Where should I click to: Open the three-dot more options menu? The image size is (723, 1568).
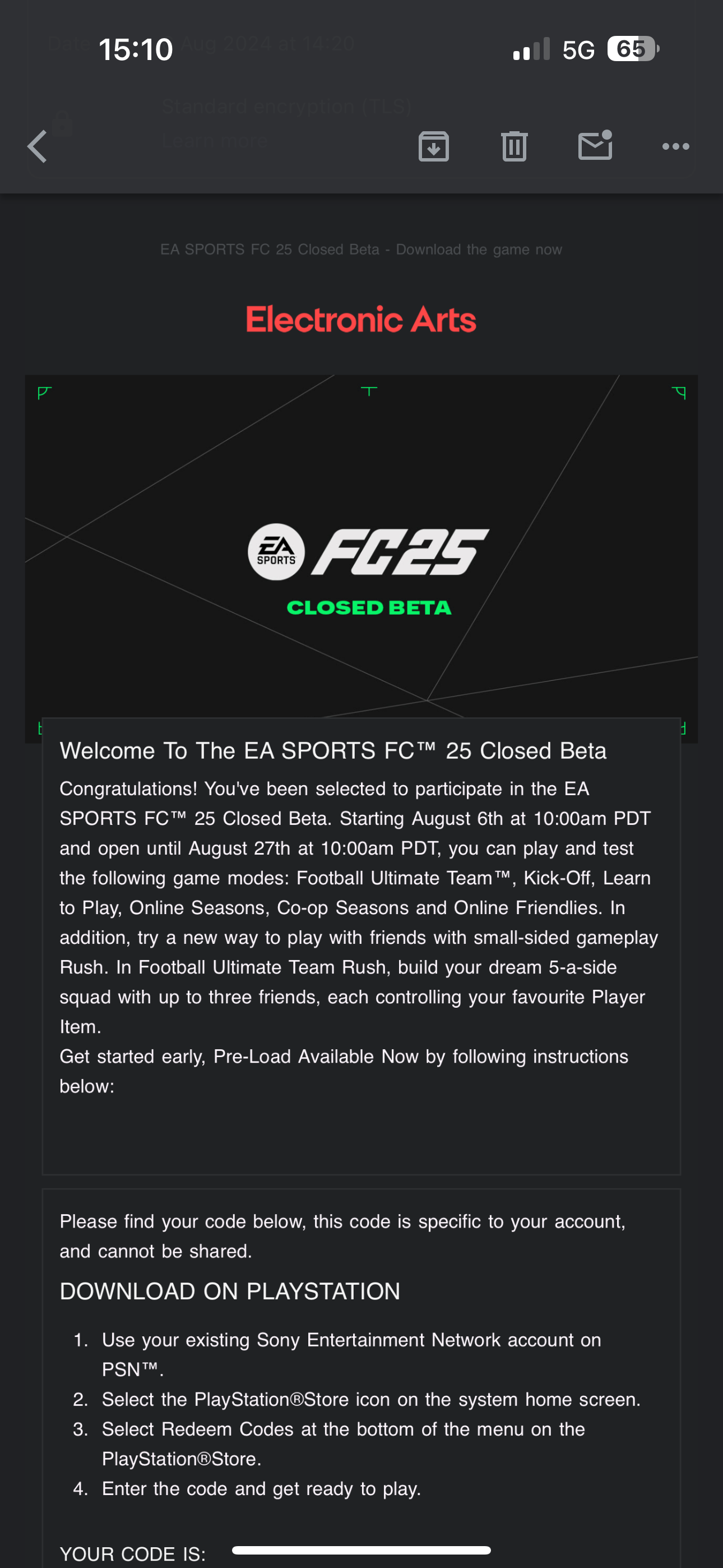click(675, 147)
